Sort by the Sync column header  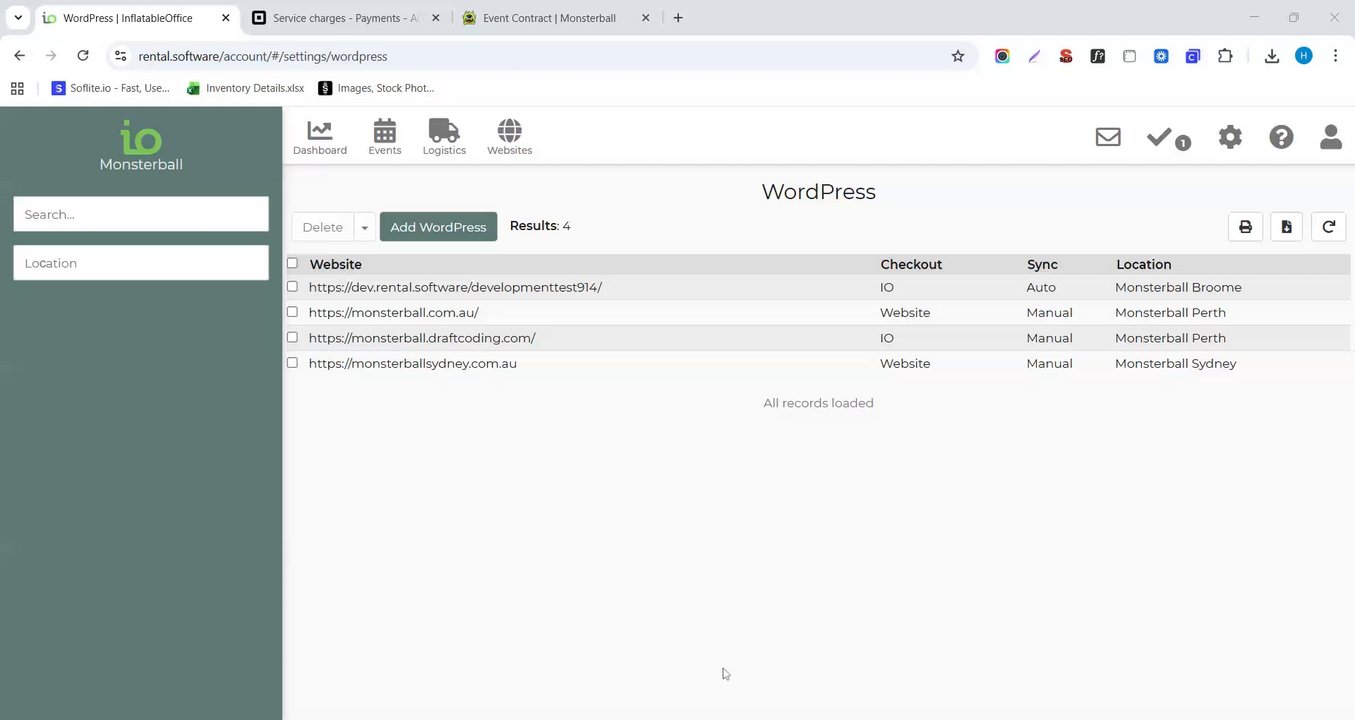coord(1042,264)
